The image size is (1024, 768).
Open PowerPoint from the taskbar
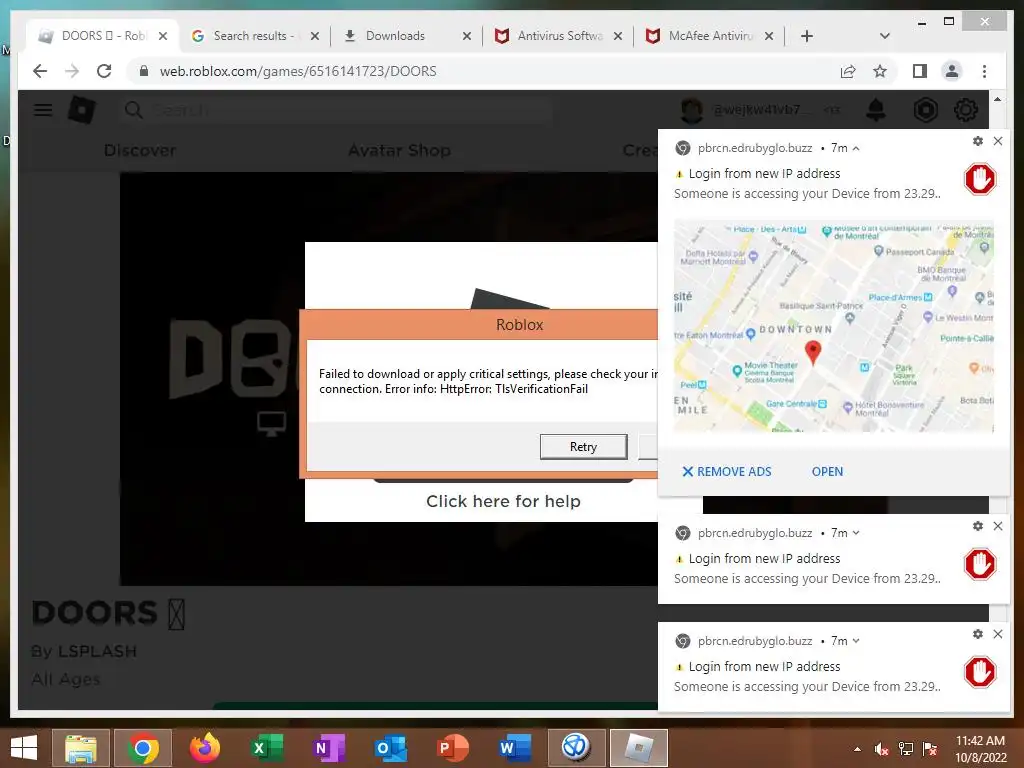pos(453,748)
